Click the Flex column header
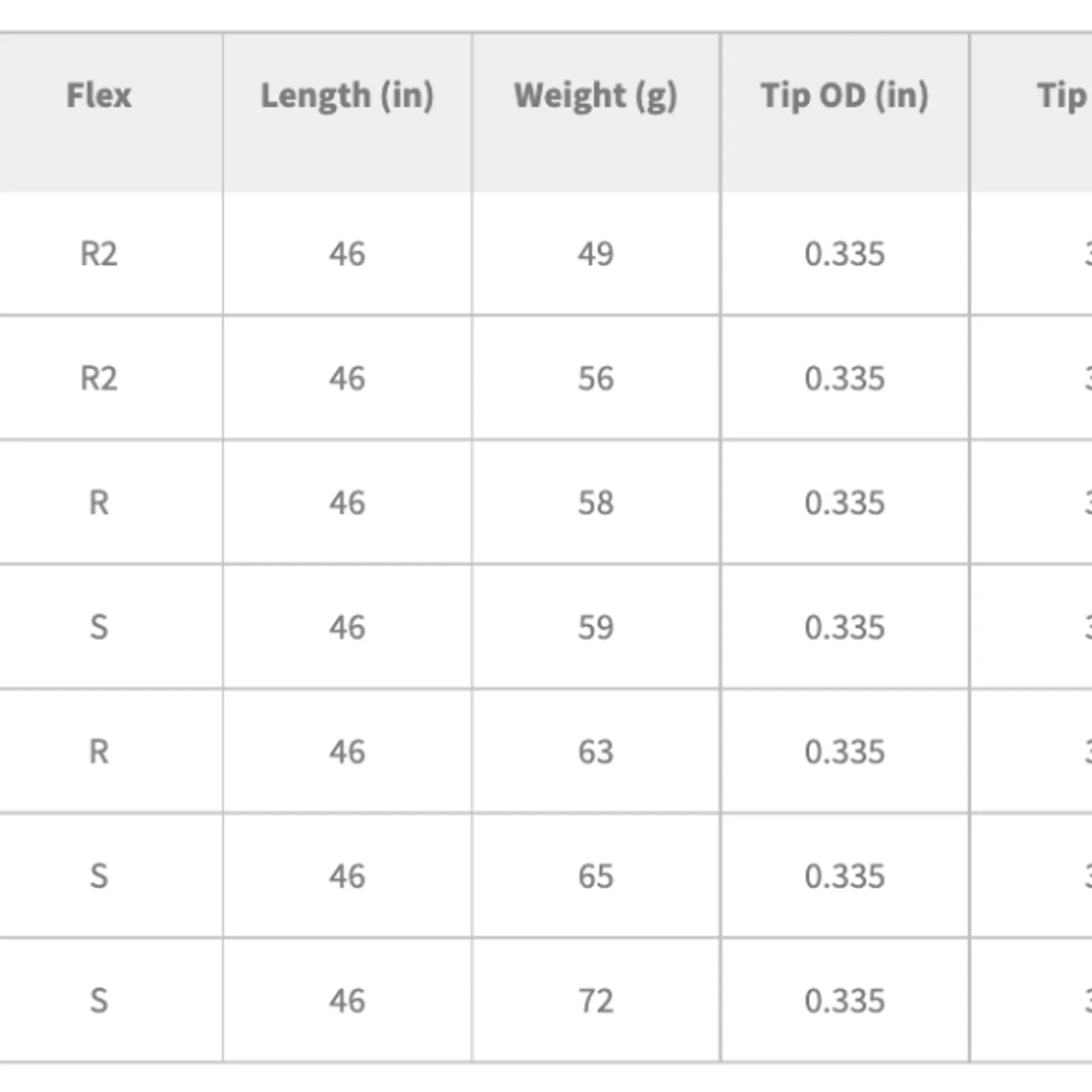Image resolution: width=1092 pixels, height=1092 pixels. coord(99,95)
